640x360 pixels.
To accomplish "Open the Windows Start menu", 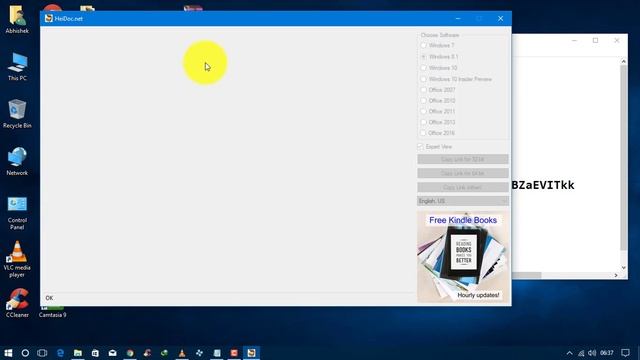I will coord(8,353).
